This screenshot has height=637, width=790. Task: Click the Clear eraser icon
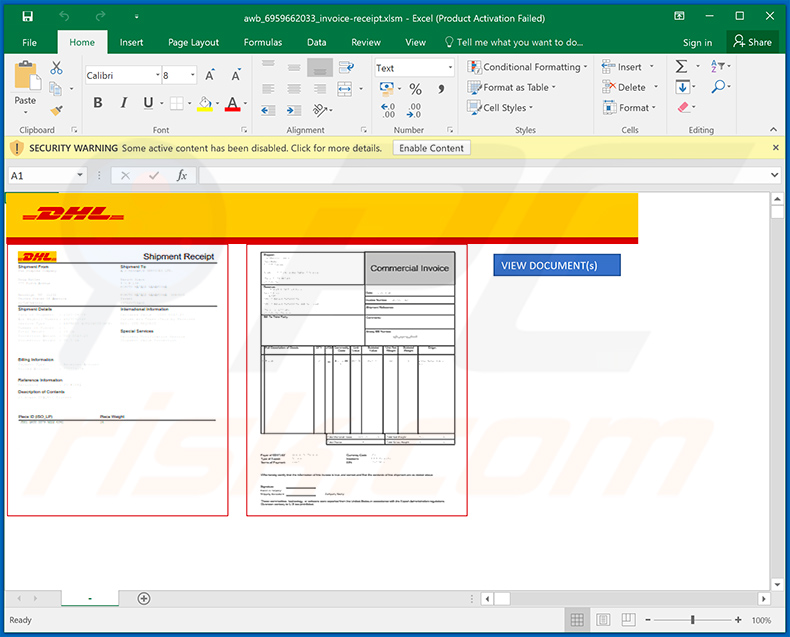click(683, 107)
